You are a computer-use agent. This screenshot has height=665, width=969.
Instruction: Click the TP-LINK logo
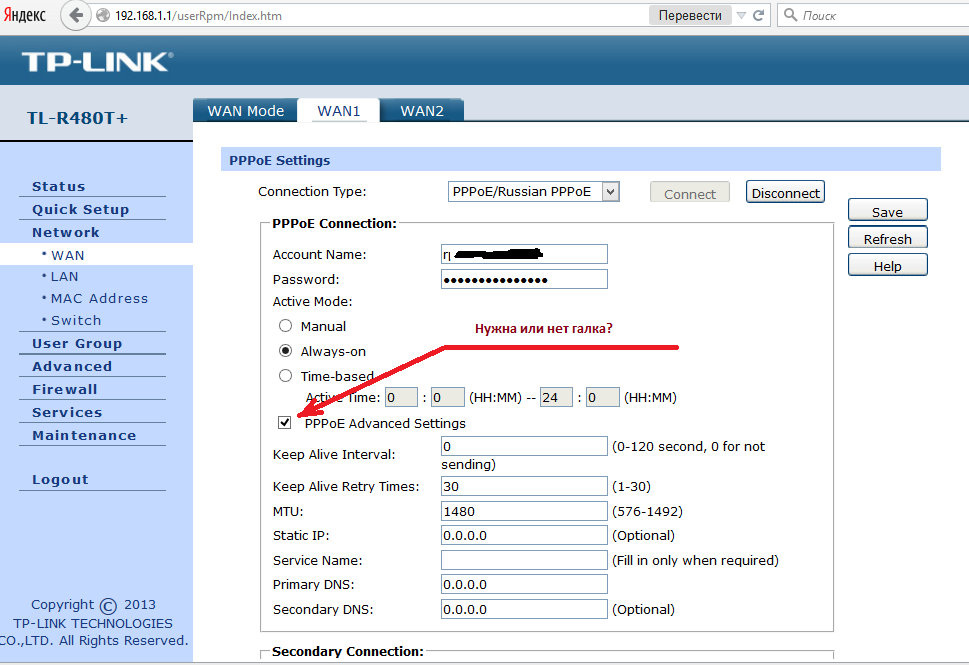coord(98,62)
